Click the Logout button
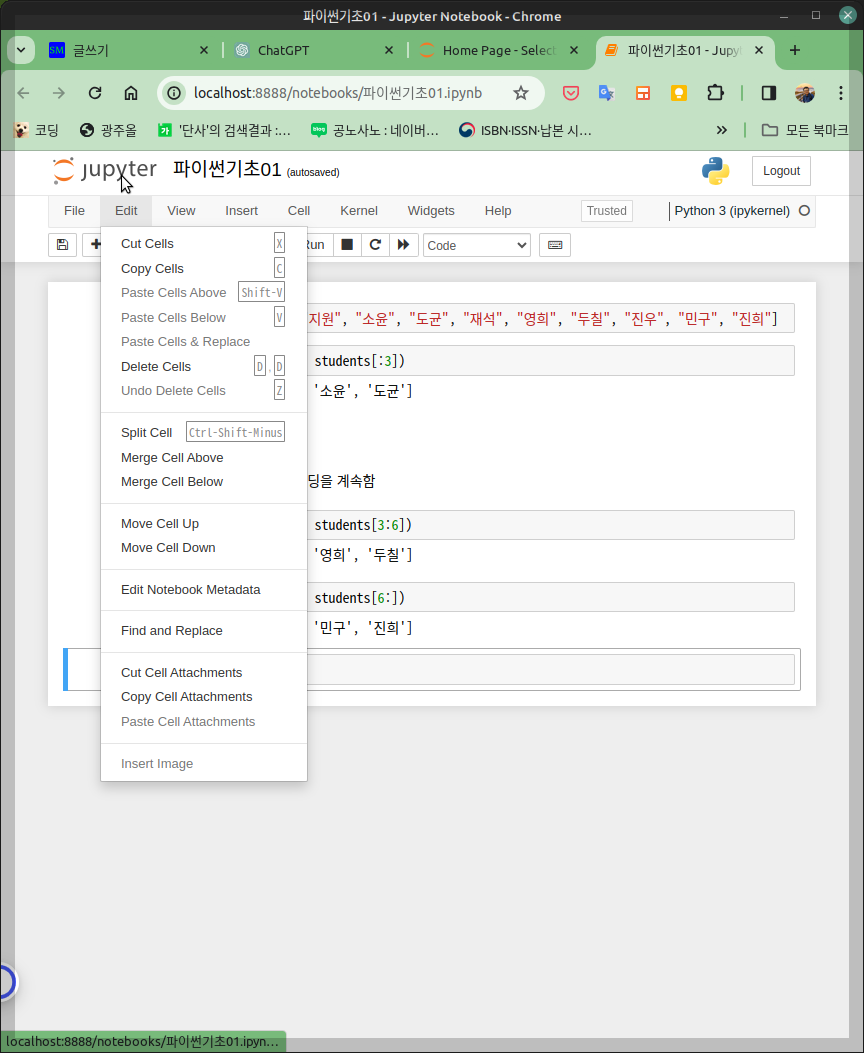Screen dimensions: 864x1053 click(781, 171)
